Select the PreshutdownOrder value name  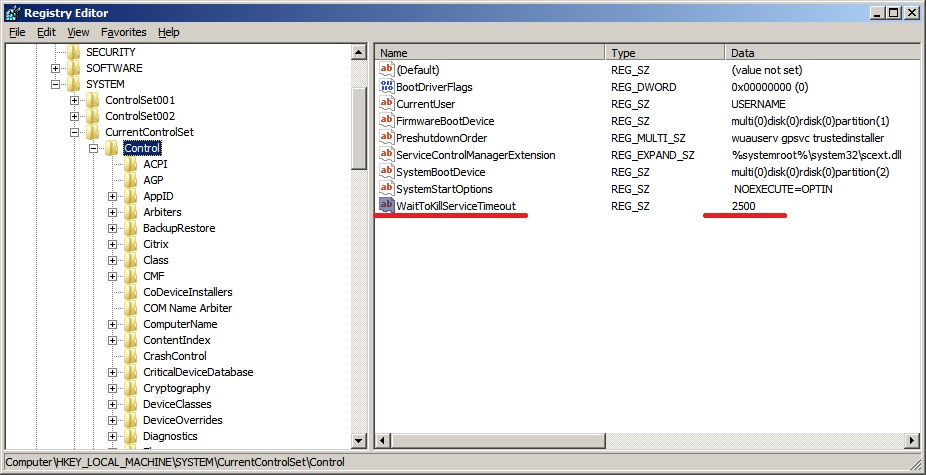tap(442, 138)
